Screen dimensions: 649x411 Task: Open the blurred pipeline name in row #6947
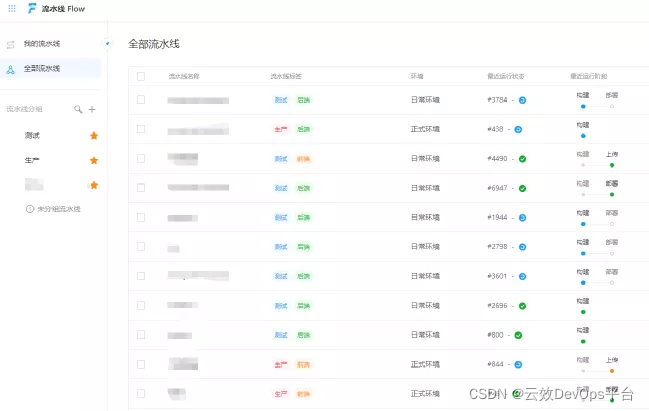coord(198,187)
